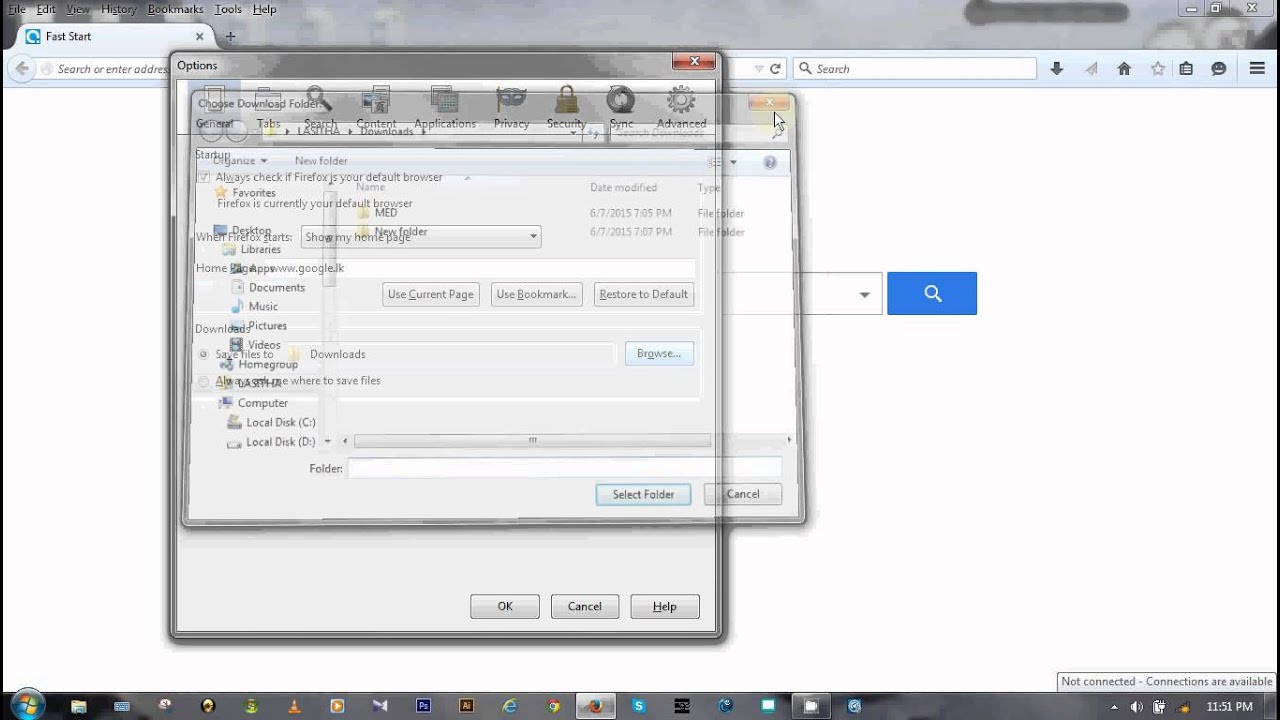Image resolution: width=1280 pixels, height=720 pixels.
Task: Click OK in the Options dialog
Action: tap(505, 606)
